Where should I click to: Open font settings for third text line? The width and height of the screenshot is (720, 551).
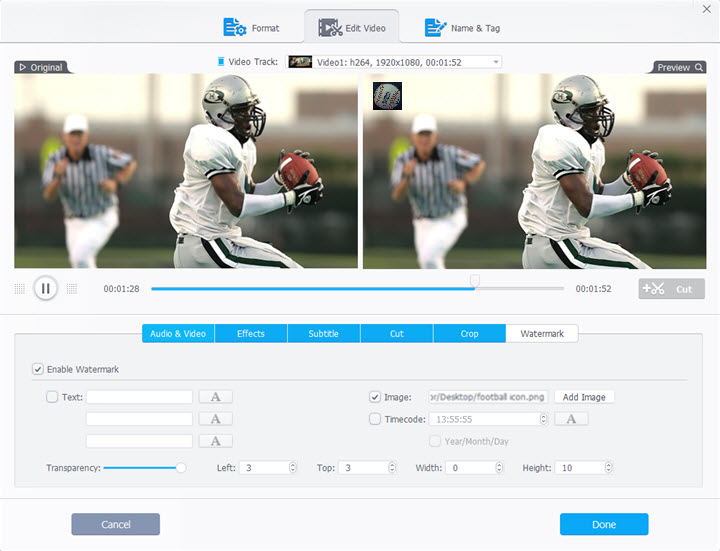click(215, 441)
